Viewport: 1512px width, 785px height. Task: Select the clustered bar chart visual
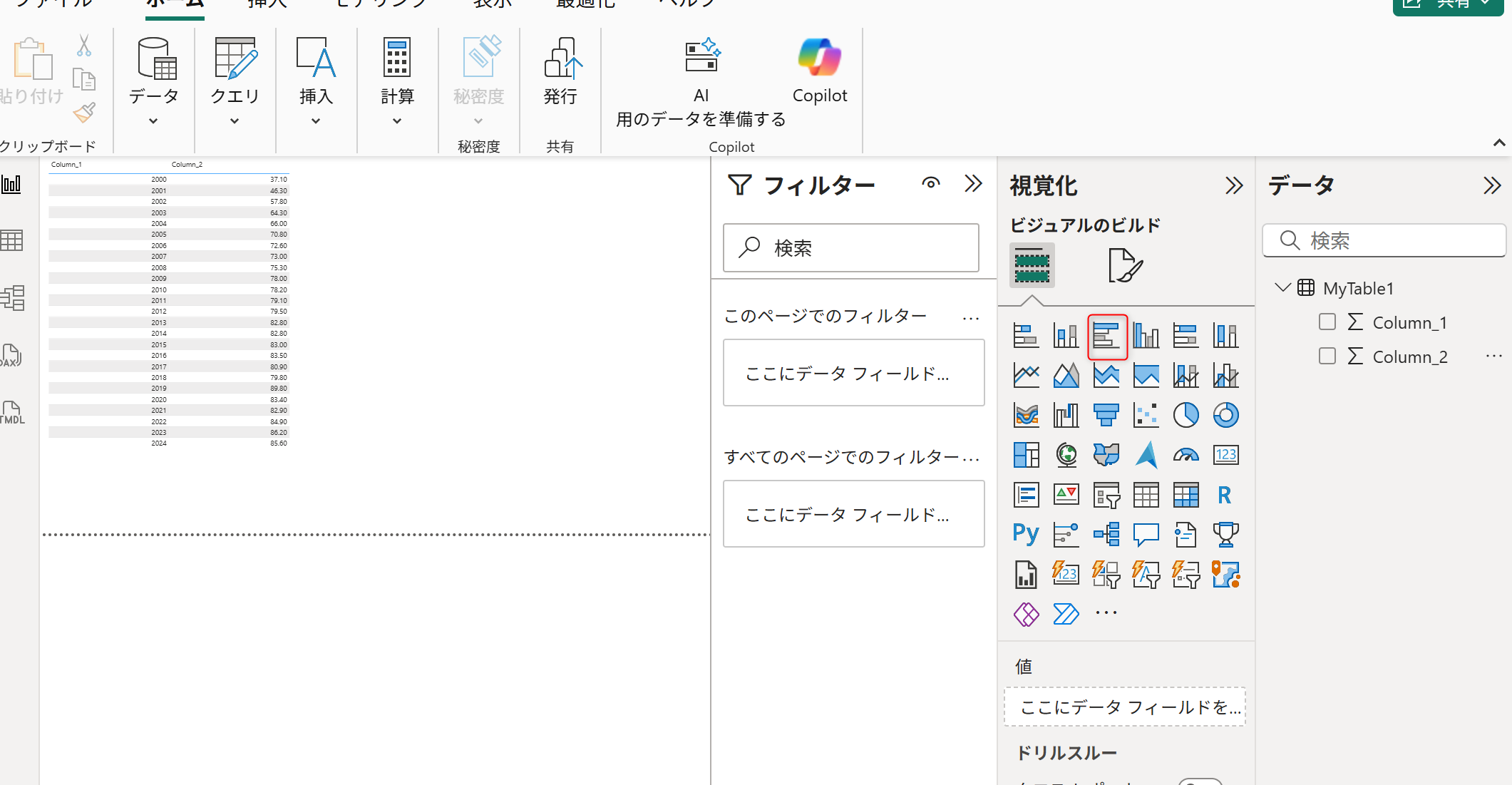[x=1106, y=336]
